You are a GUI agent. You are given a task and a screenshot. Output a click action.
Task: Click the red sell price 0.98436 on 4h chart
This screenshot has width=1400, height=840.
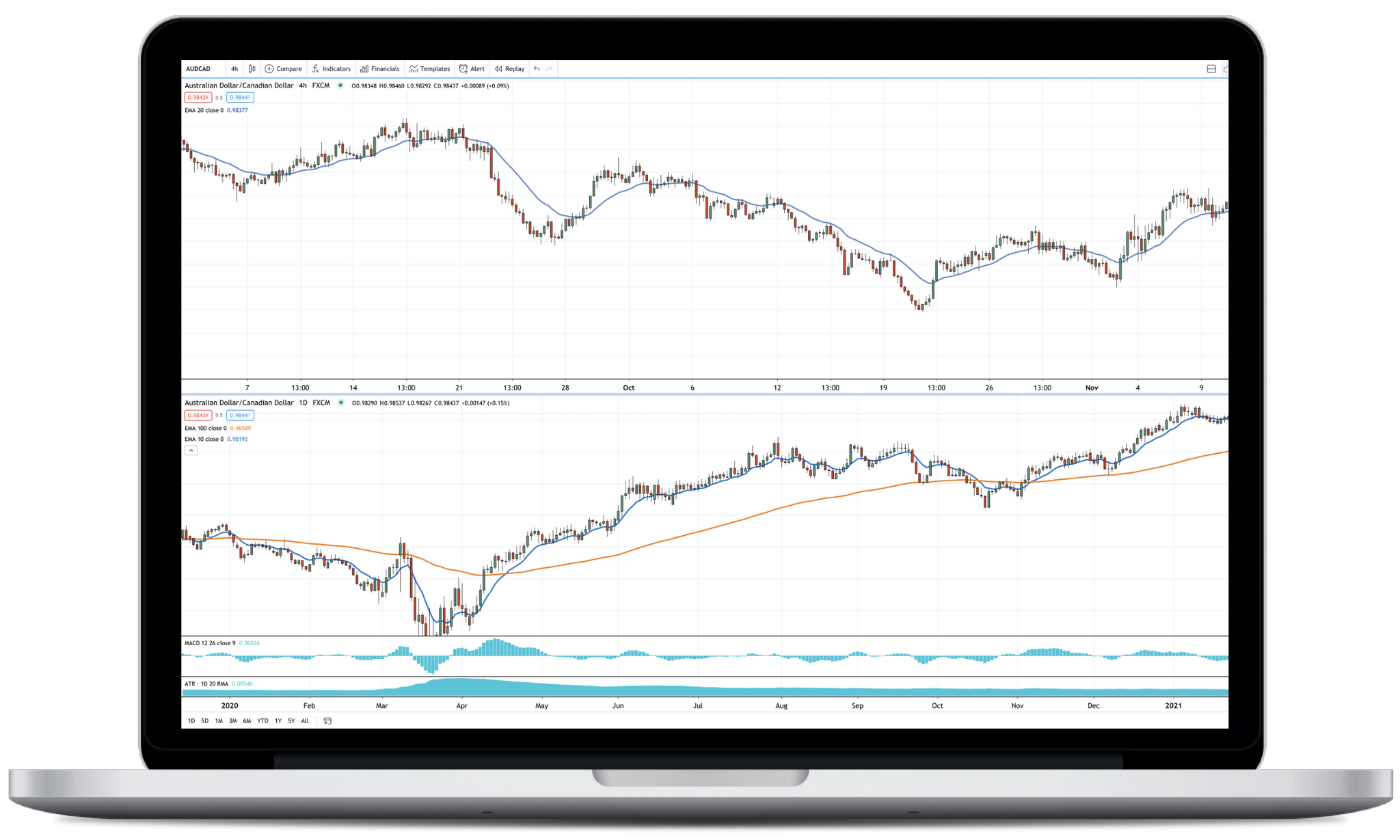click(x=198, y=97)
